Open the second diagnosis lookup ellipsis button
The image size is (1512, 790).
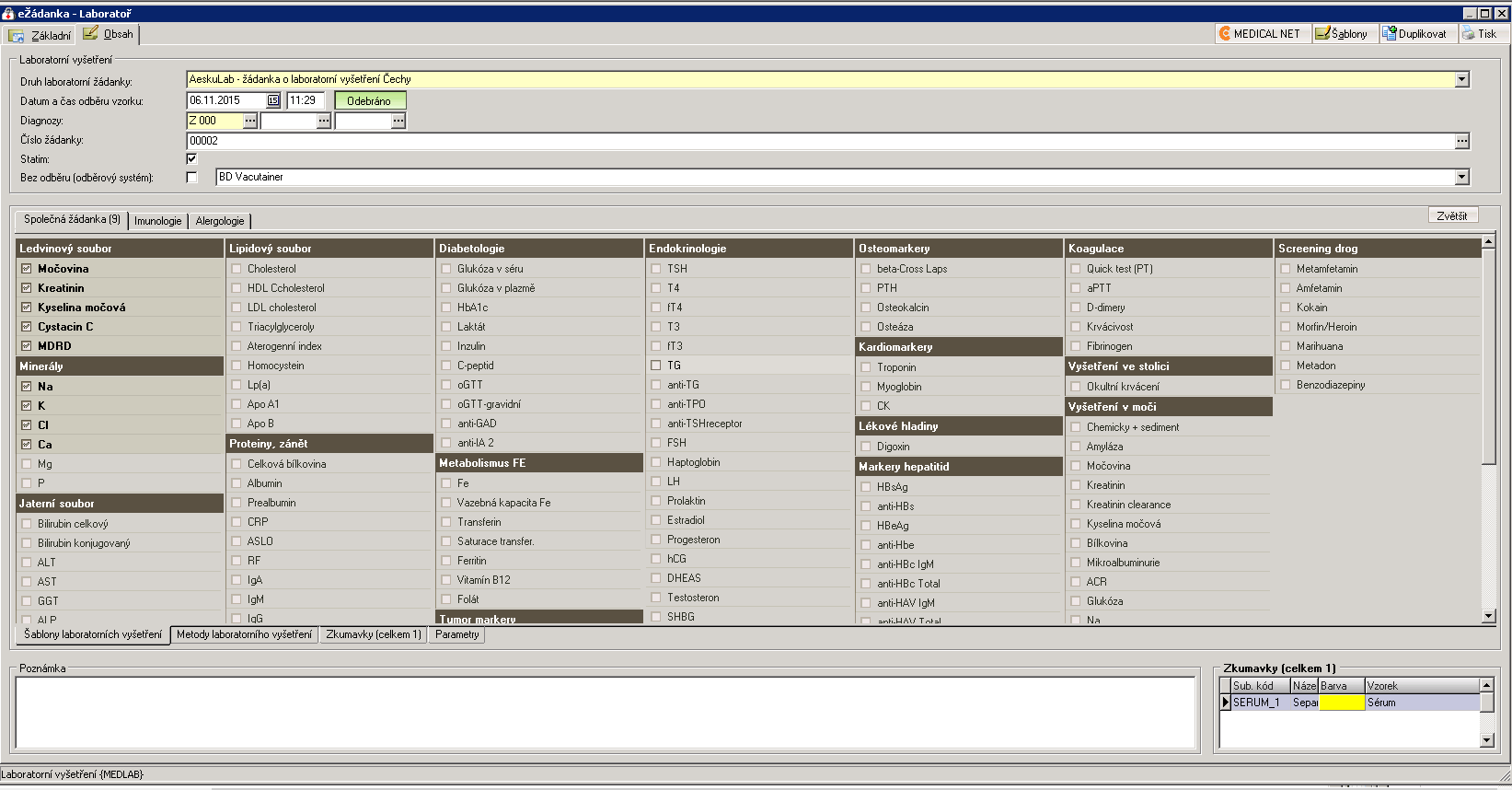tap(324, 121)
